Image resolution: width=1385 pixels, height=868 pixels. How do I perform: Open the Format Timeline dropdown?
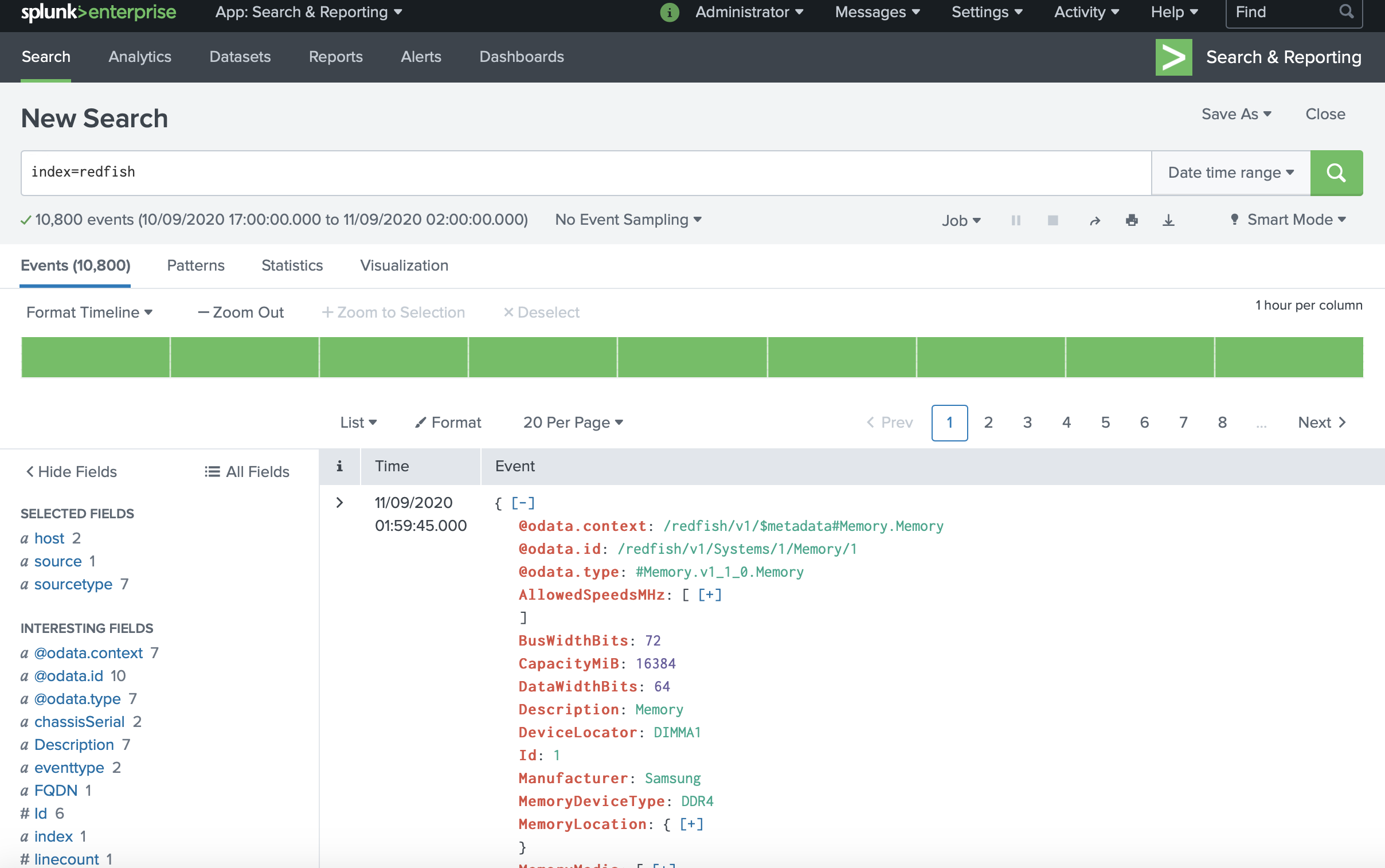(x=89, y=312)
